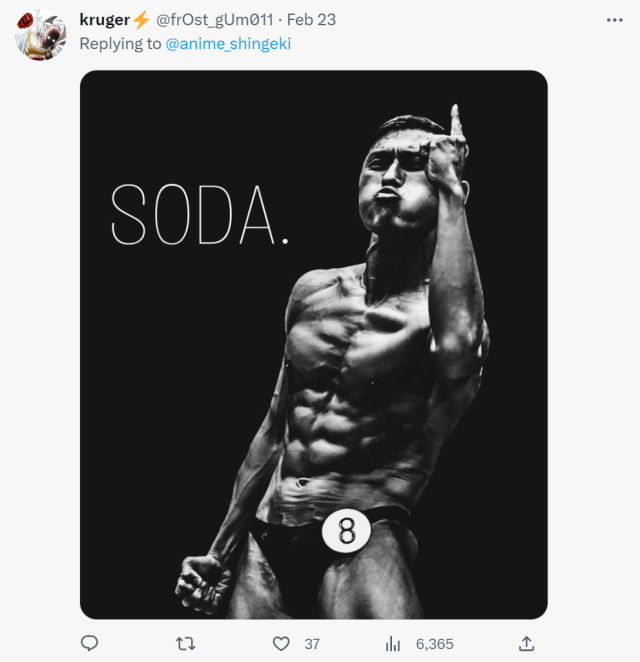Click the share upload arrow icon
Screen dimensions: 640x662
pyautogui.click(x=526, y=644)
